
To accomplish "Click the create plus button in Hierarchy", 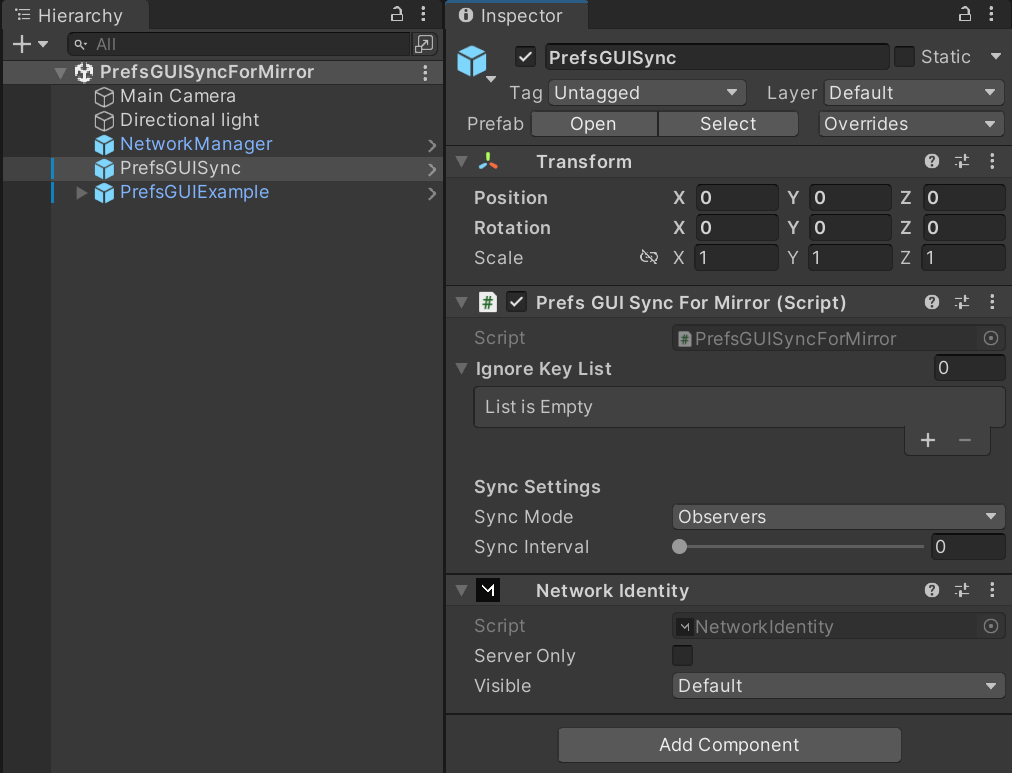I will click(x=21, y=44).
